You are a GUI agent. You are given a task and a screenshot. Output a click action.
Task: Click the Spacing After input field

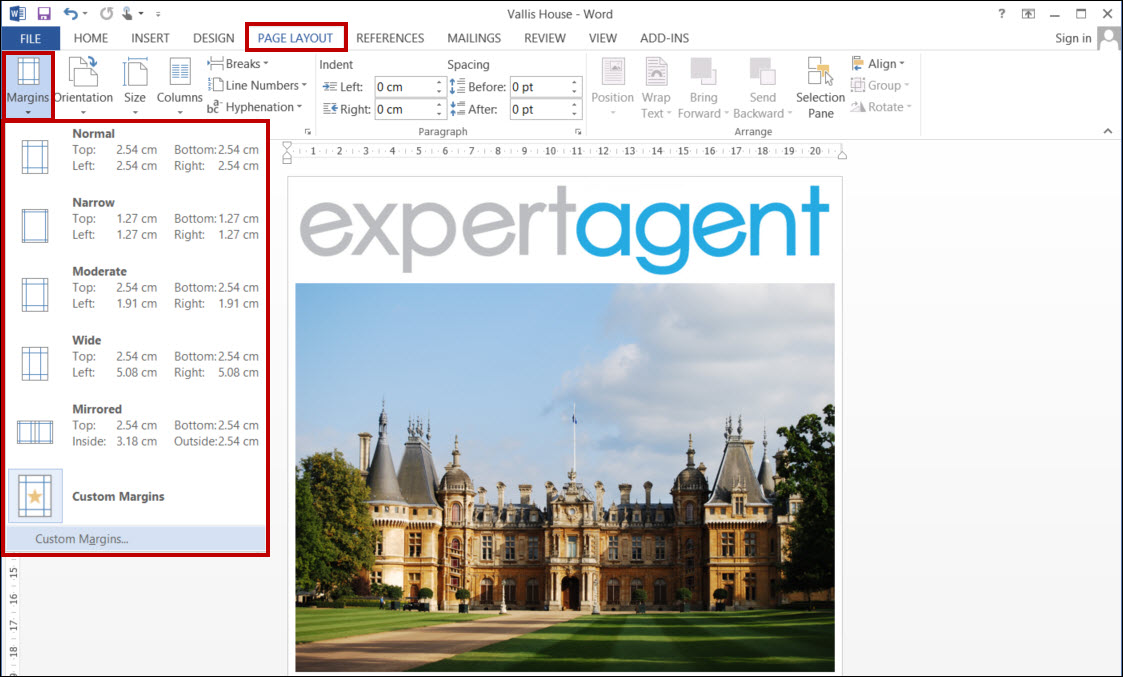(x=539, y=109)
